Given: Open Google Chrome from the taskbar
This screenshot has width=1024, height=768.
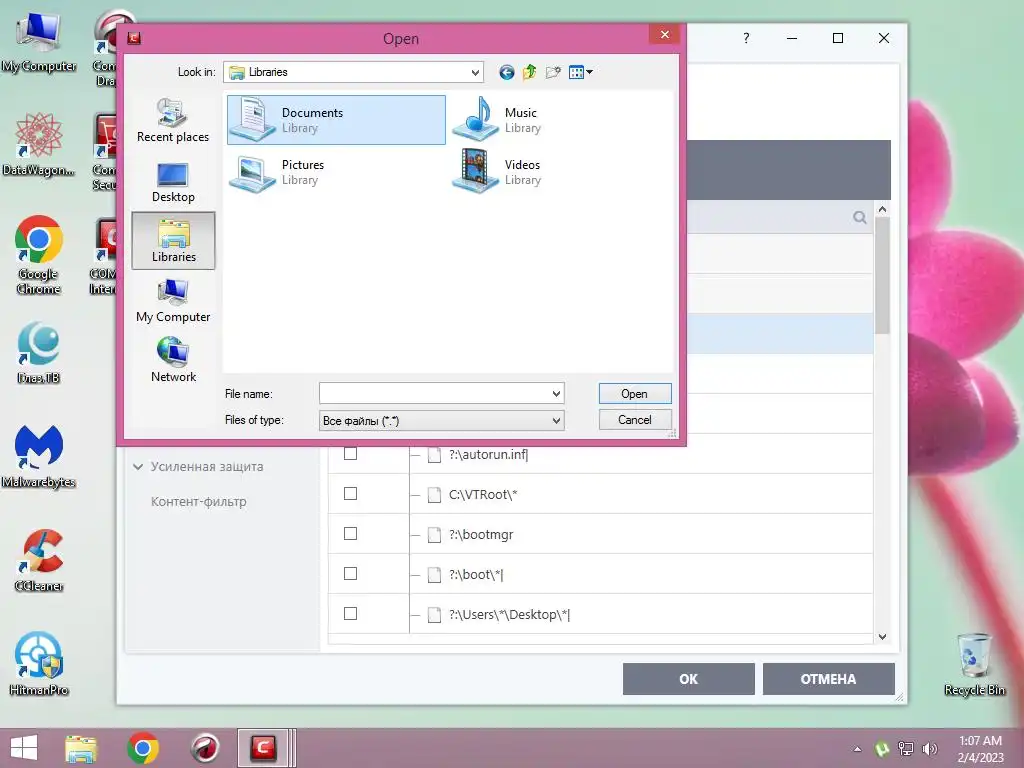Looking at the screenshot, I should tap(143, 748).
